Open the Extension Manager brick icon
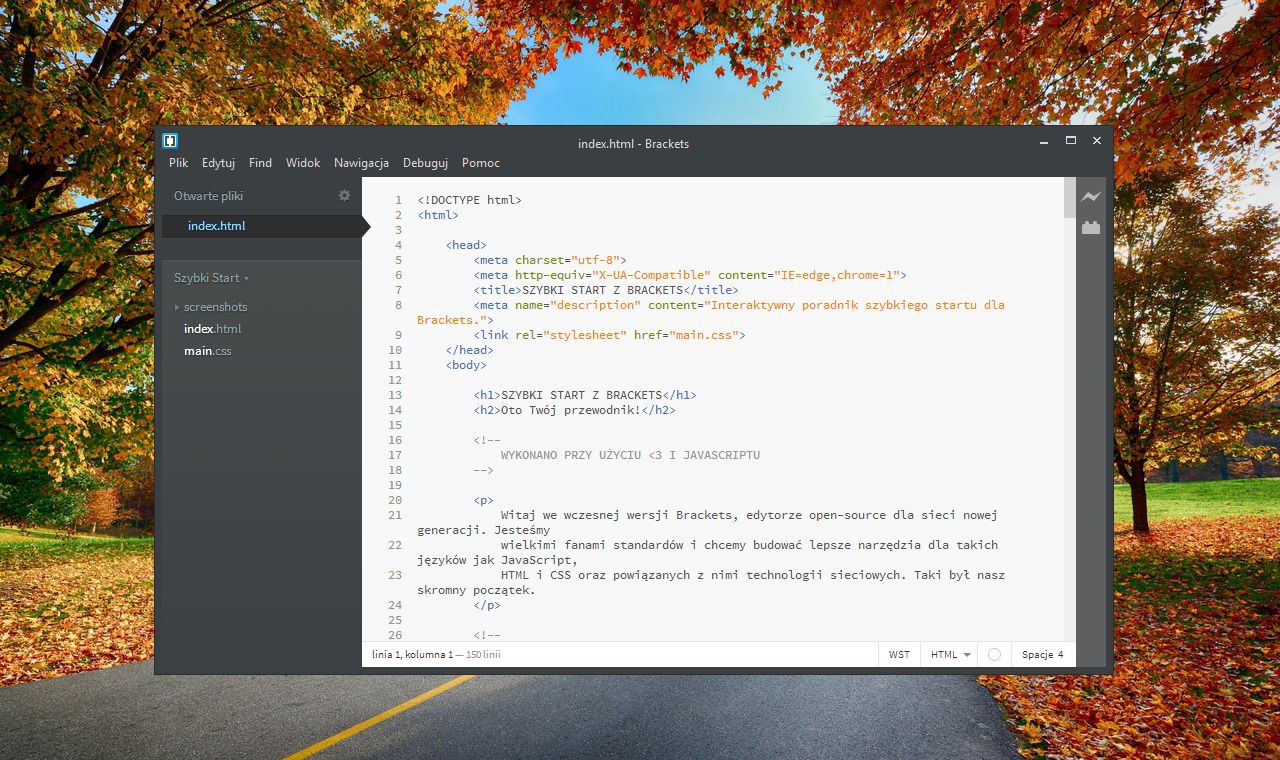This screenshot has height=760, width=1280. point(1090,228)
